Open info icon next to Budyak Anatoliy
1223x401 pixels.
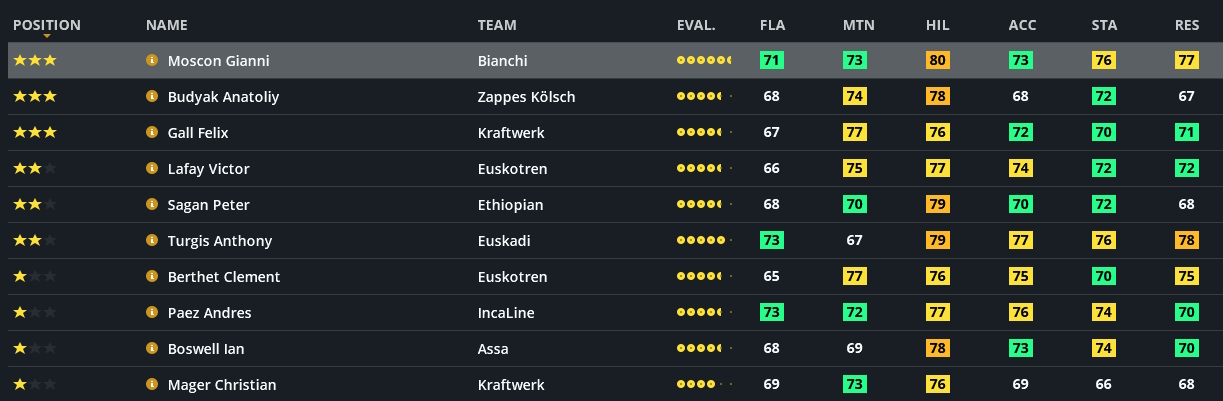152,97
